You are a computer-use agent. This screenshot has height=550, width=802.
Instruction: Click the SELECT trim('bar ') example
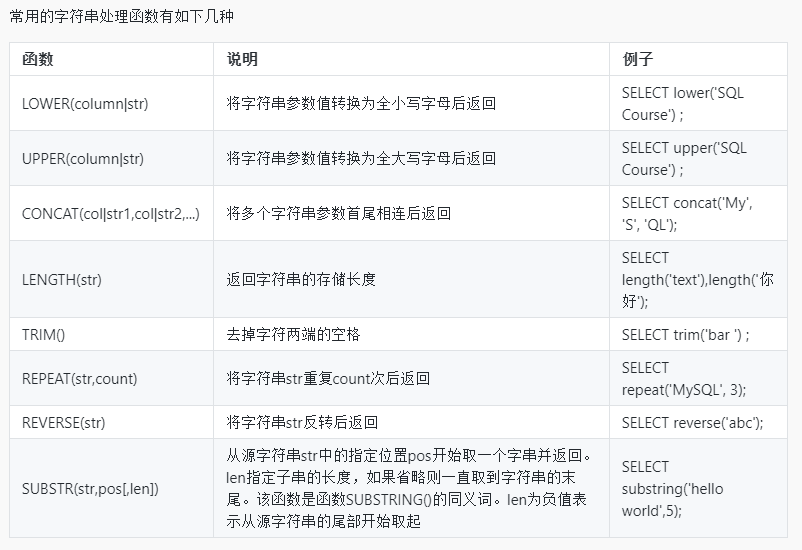[685, 334]
